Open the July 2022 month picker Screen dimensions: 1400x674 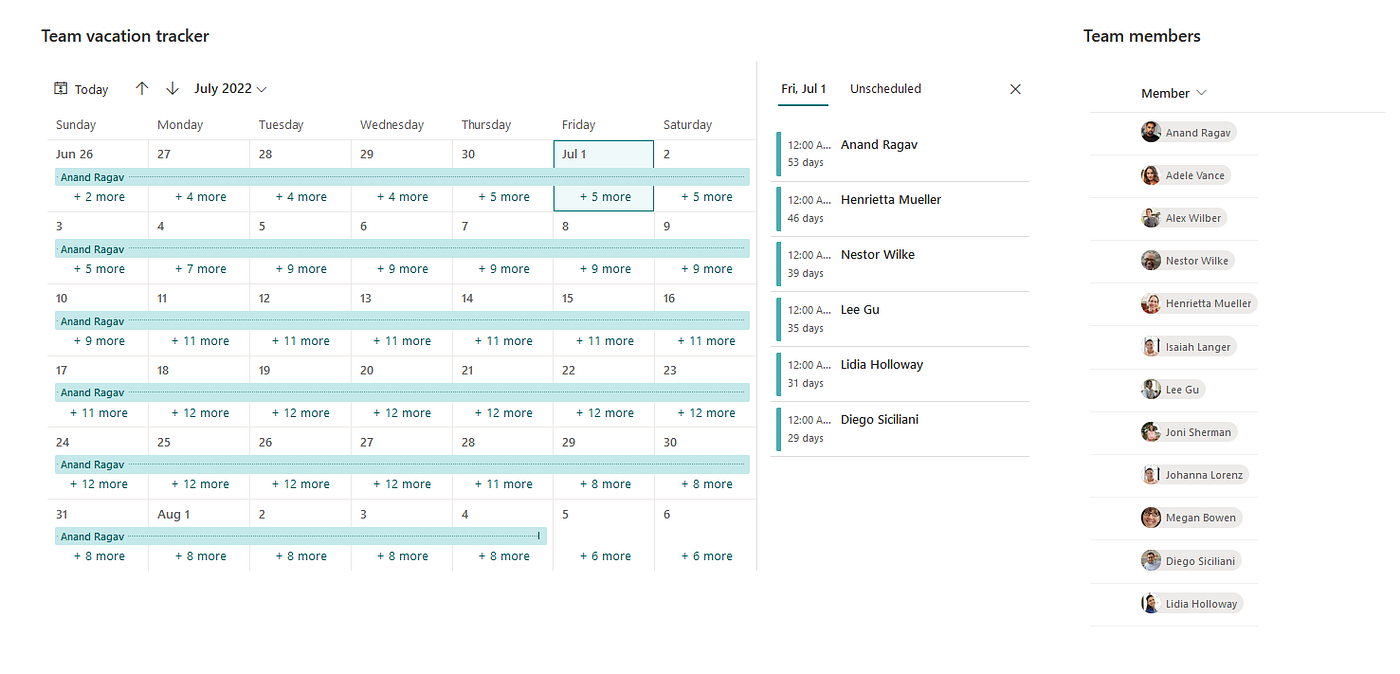[x=231, y=88]
